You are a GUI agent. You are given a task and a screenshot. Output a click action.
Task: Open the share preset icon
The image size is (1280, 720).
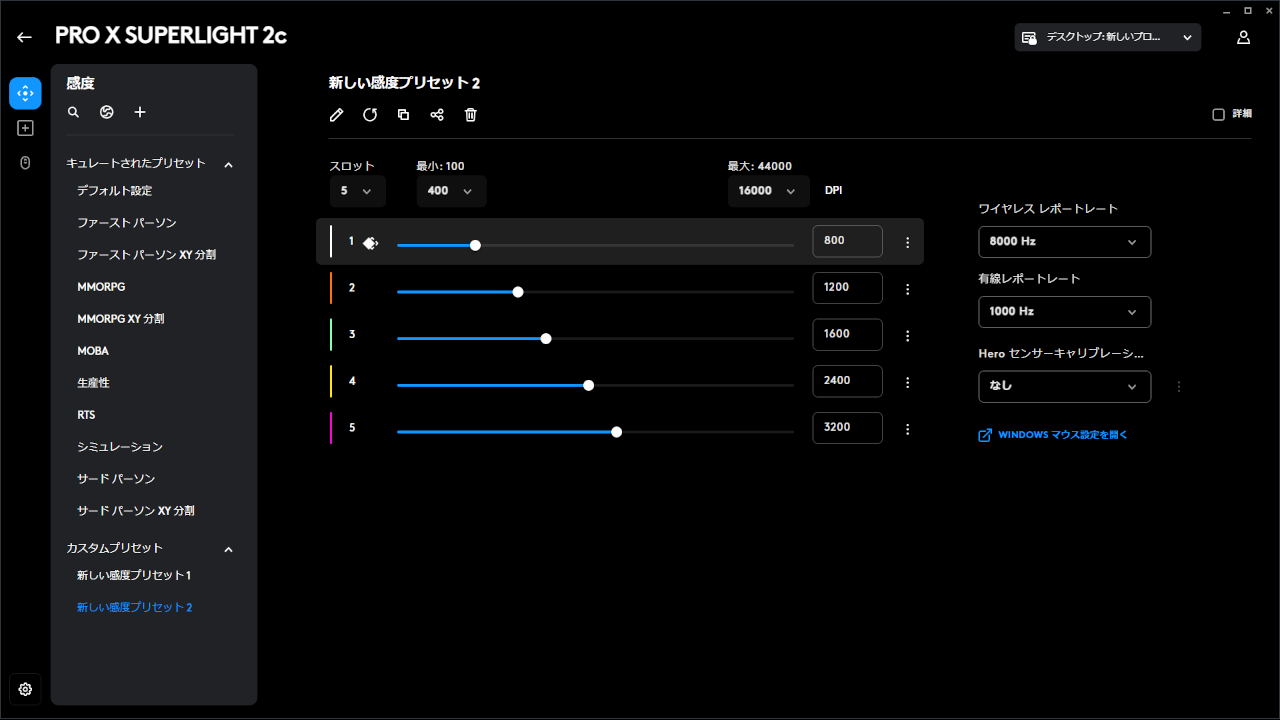point(436,115)
